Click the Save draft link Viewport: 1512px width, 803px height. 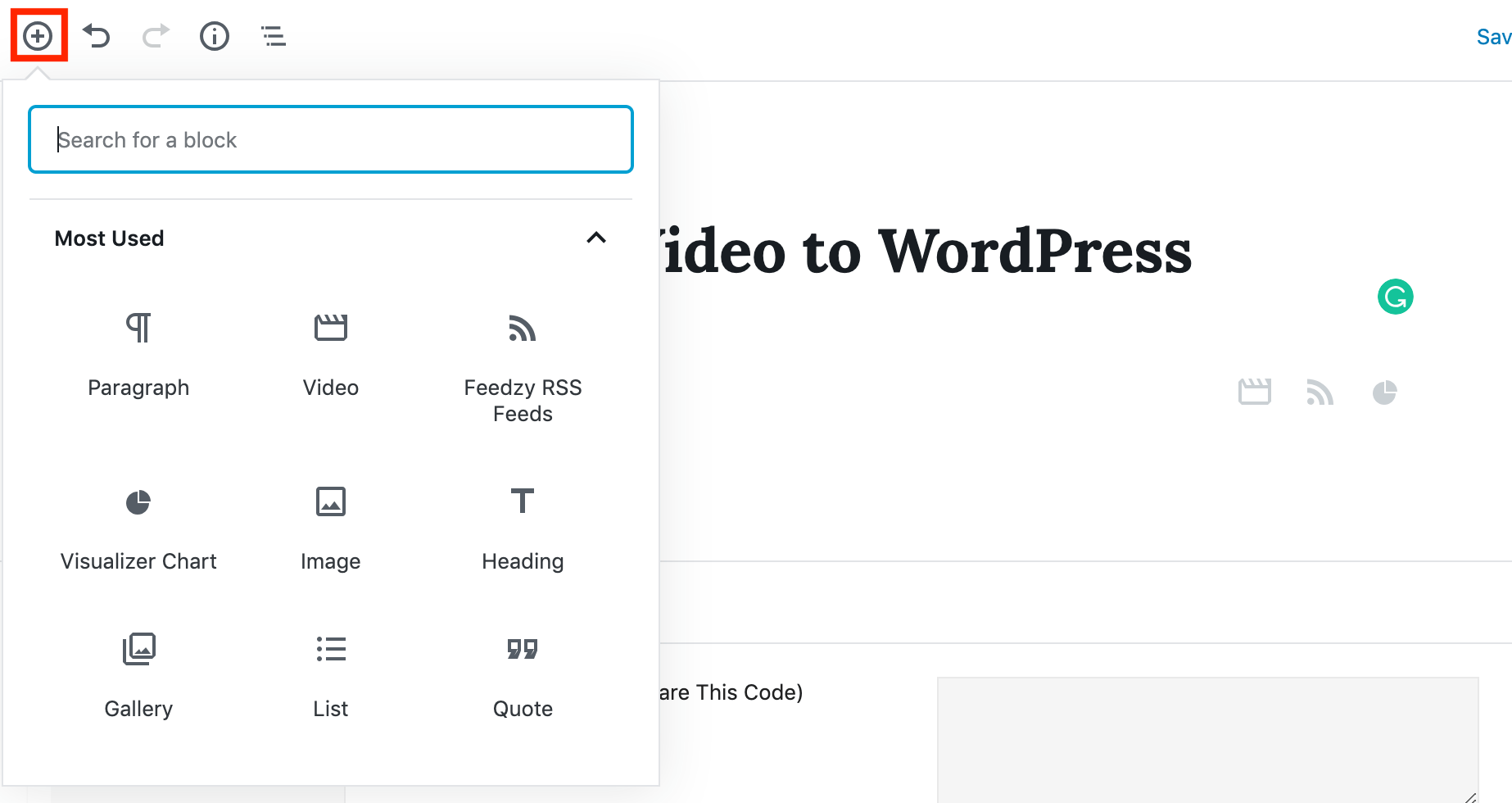pos(1492,37)
